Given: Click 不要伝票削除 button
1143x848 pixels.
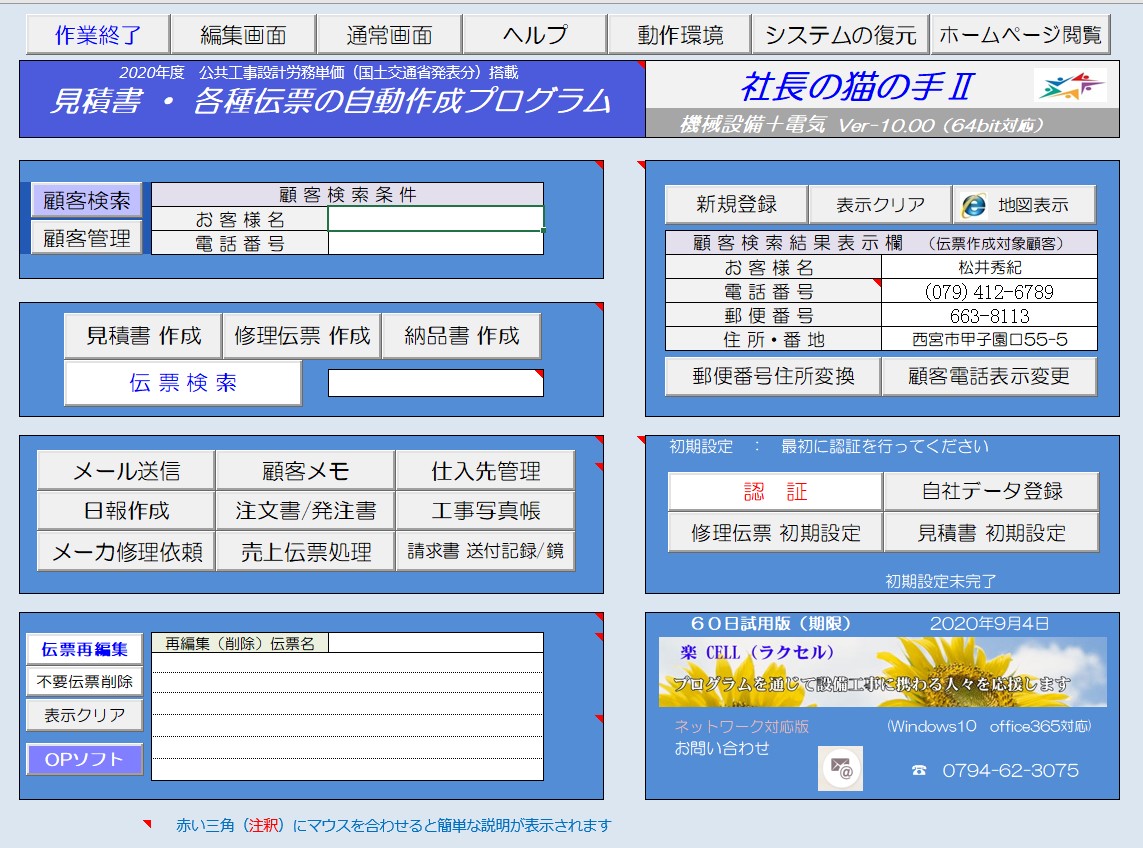Looking at the screenshot, I should point(85,682).
